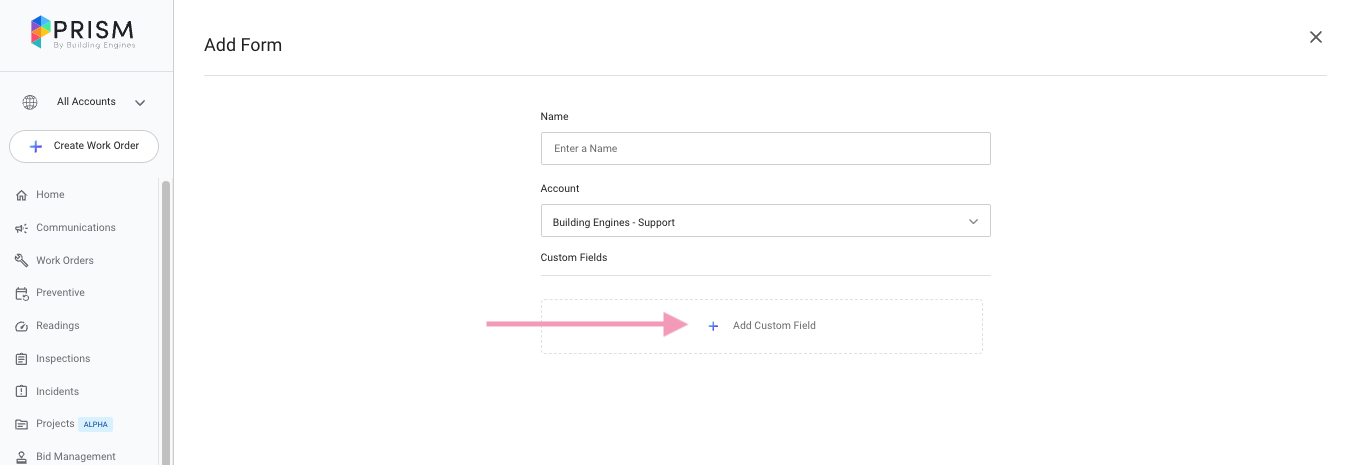Screen dimensions: 1350x465
Task: Click the Enter a Name input field
Action: point(765,148)
